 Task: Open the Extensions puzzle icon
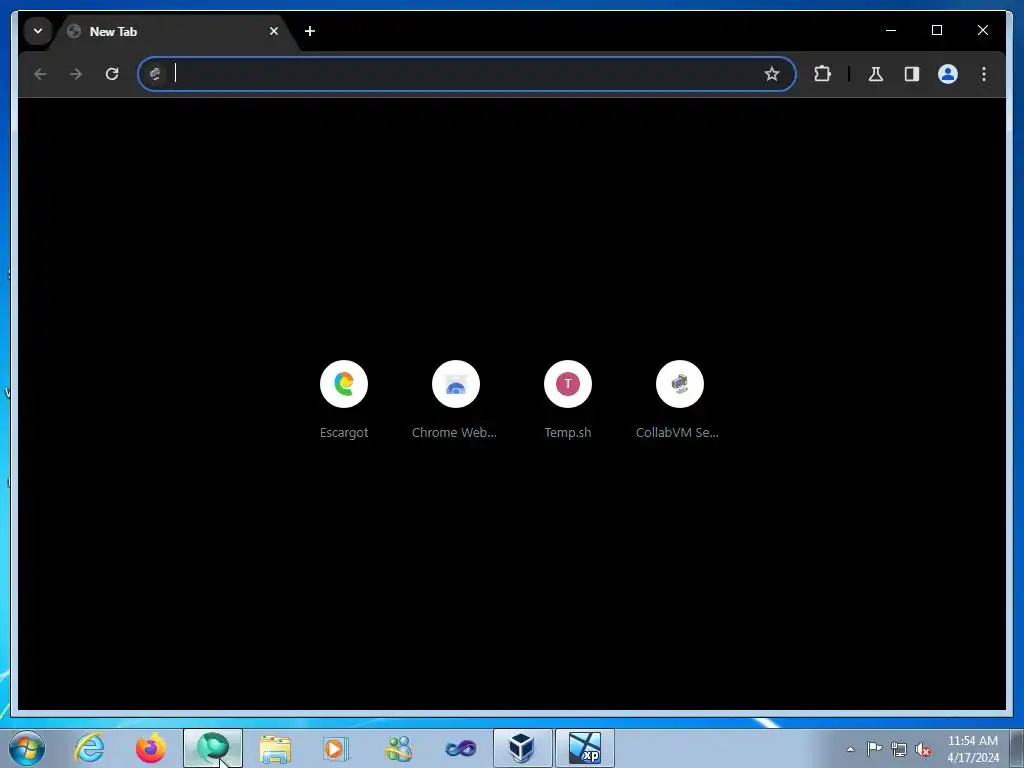click(x=822, y=74)
